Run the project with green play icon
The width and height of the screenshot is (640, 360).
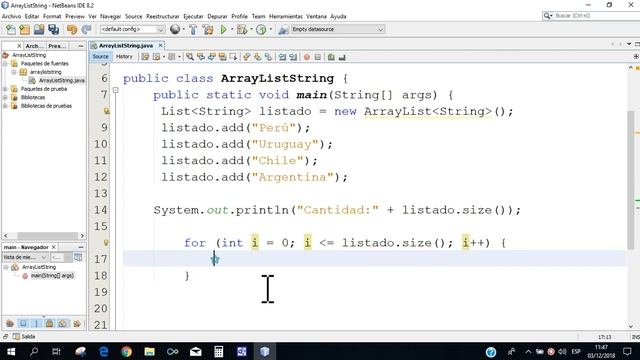pyautogui.click(x=223, y=29)
